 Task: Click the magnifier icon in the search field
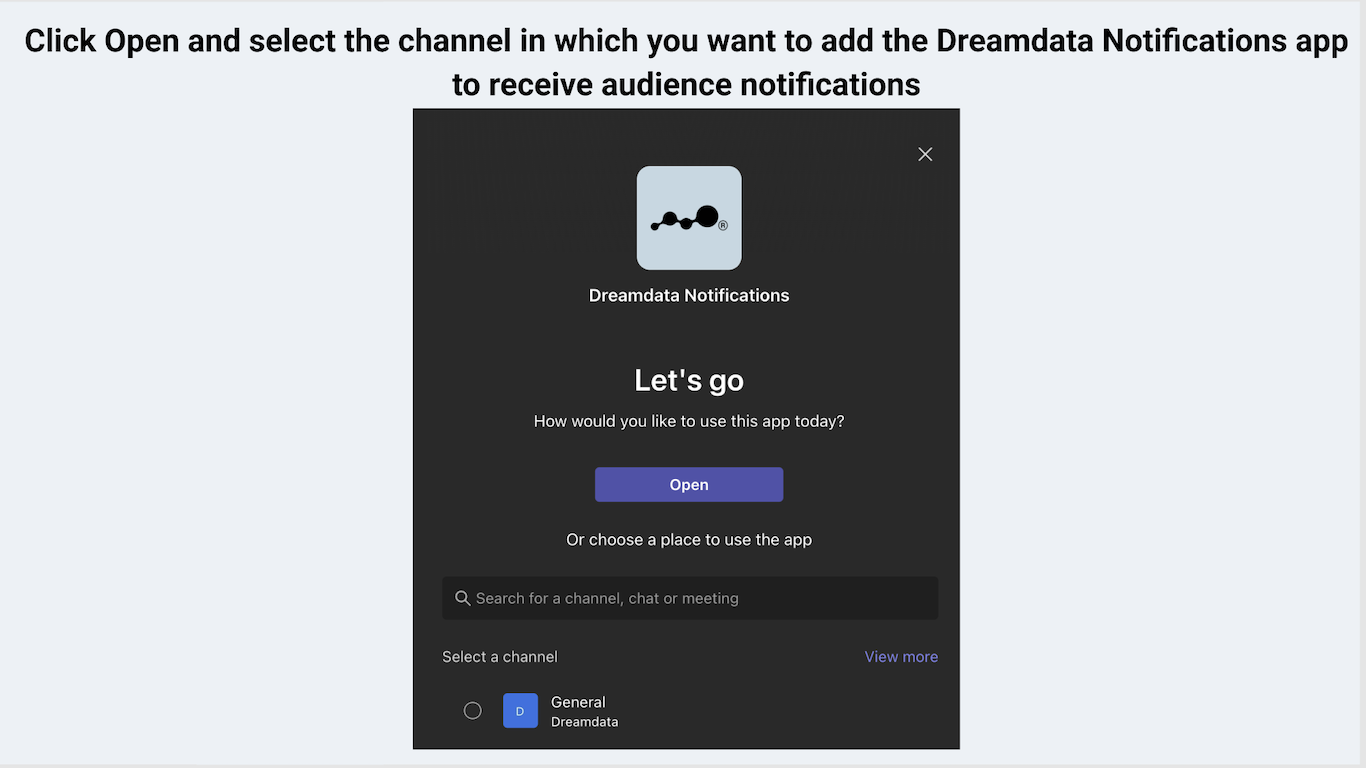tap(463, 598)
